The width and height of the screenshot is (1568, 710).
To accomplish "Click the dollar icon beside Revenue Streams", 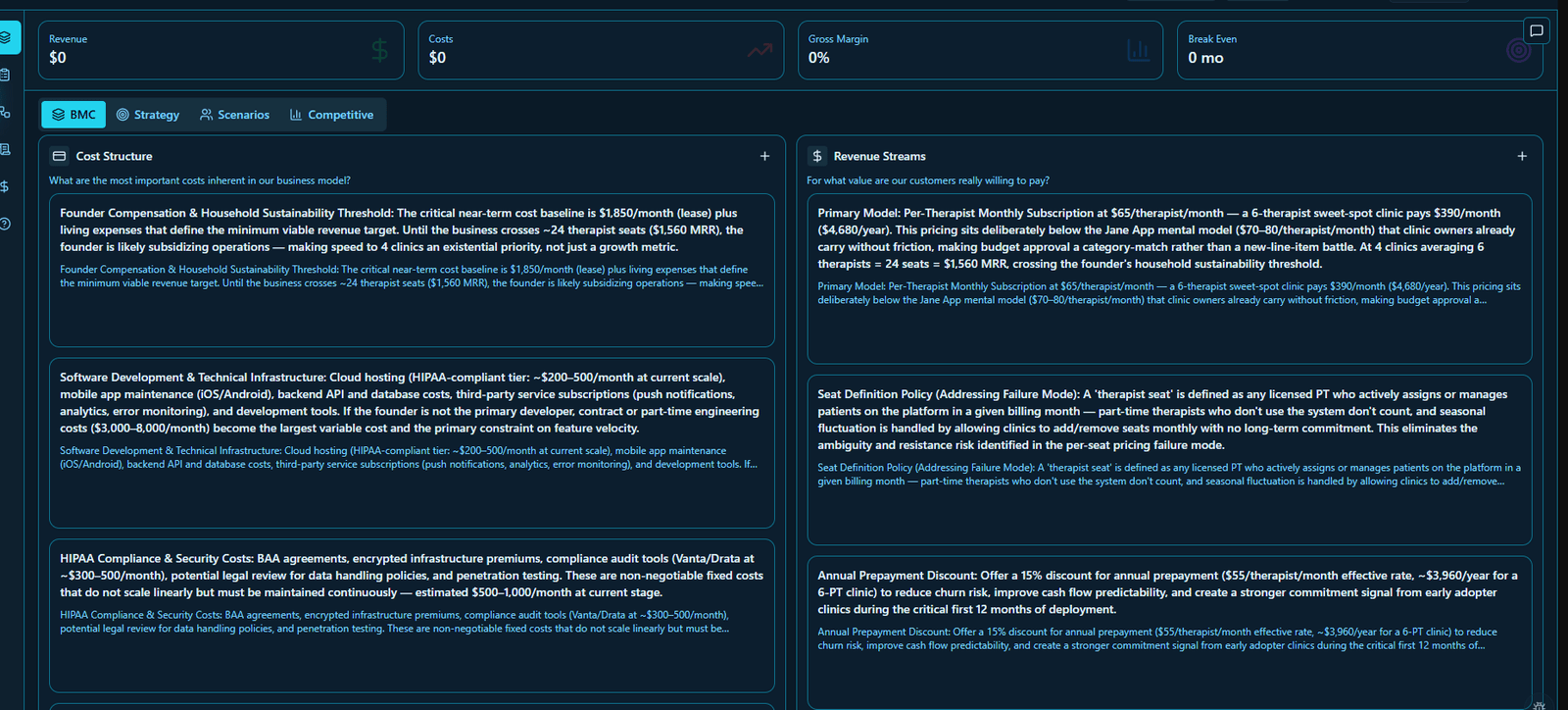I will [817, 156].
